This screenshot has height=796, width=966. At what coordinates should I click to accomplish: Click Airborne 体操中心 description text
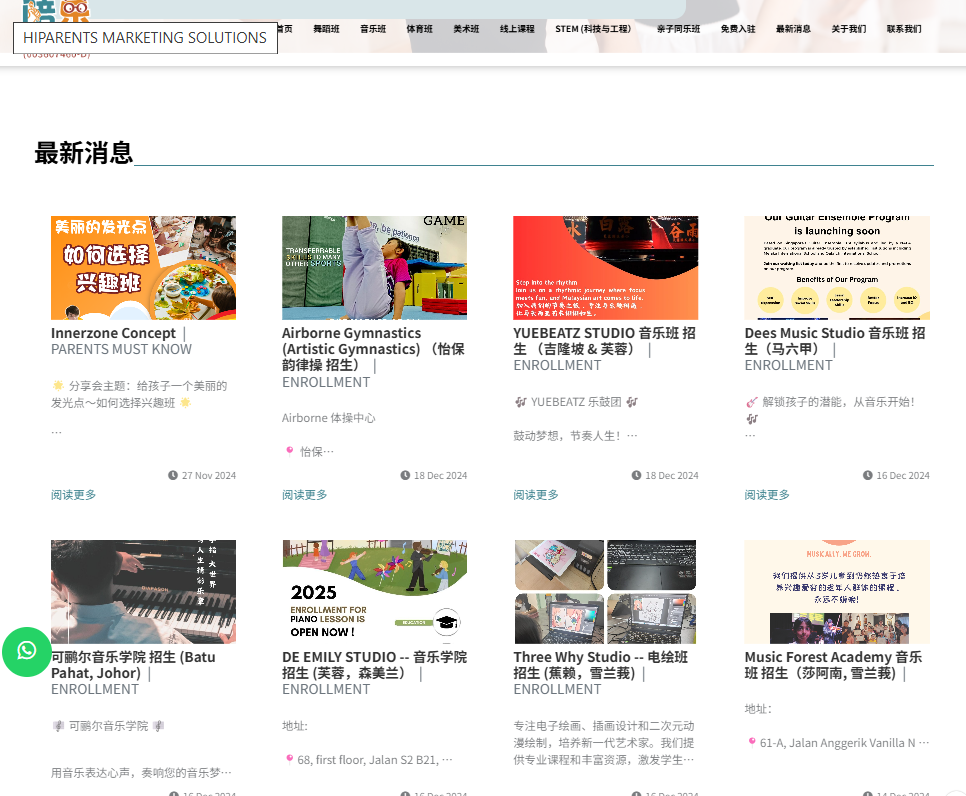tap(328, 418)
